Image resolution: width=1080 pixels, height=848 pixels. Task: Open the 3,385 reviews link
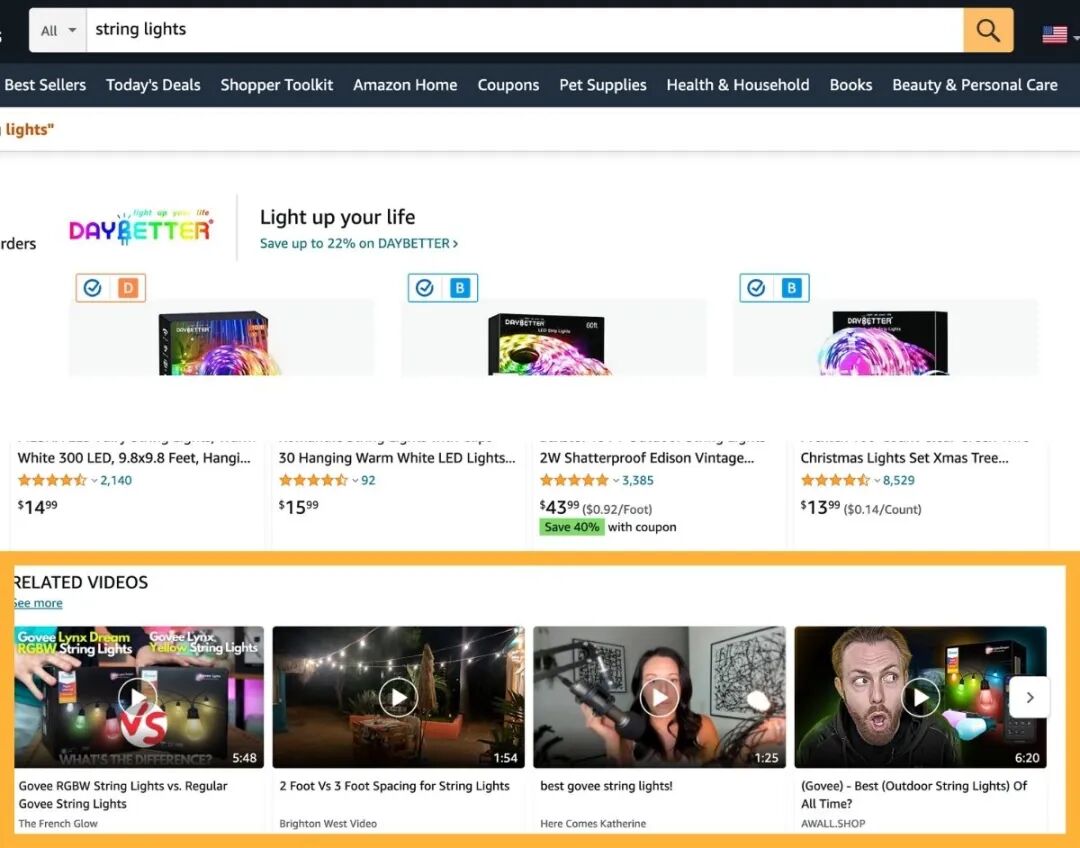(x=638, y=480)
